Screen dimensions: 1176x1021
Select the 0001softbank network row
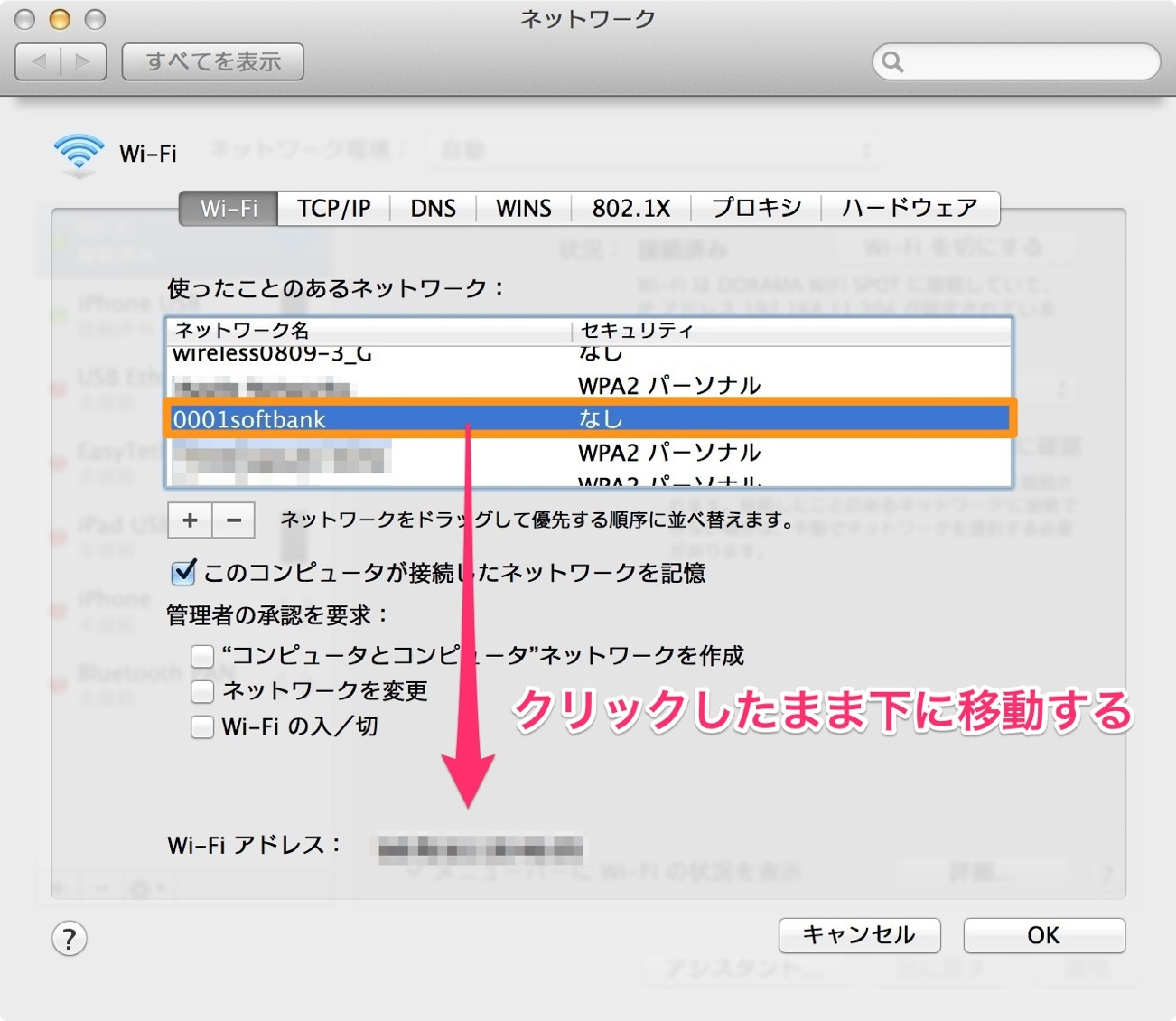tap(589, 418)
